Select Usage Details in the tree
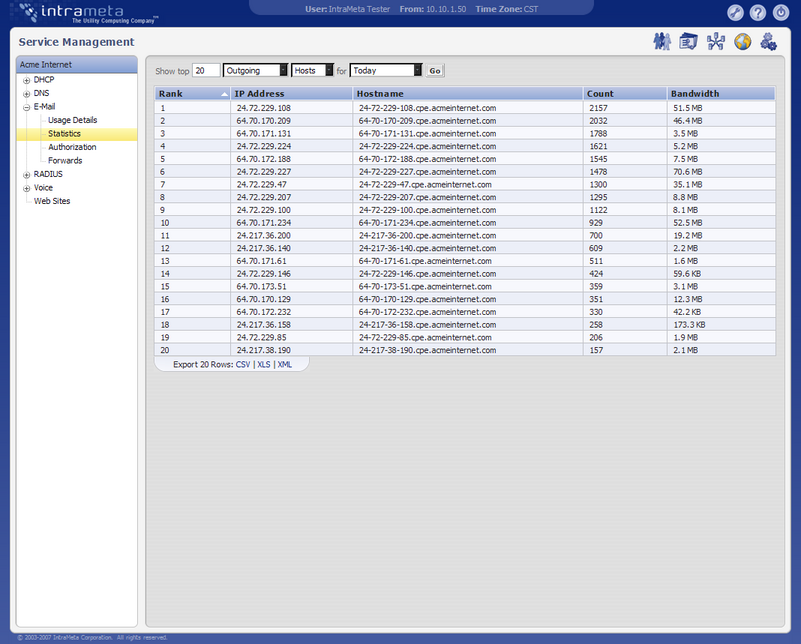Viewport: 801px width, 644px height. tap(73, 120)
